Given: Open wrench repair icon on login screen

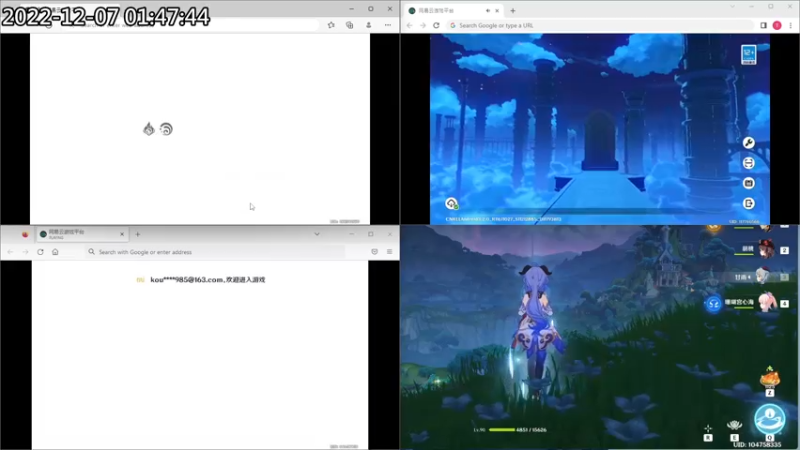Looking at the screenshot, I should pyautogui.click(x=748, y=143).
